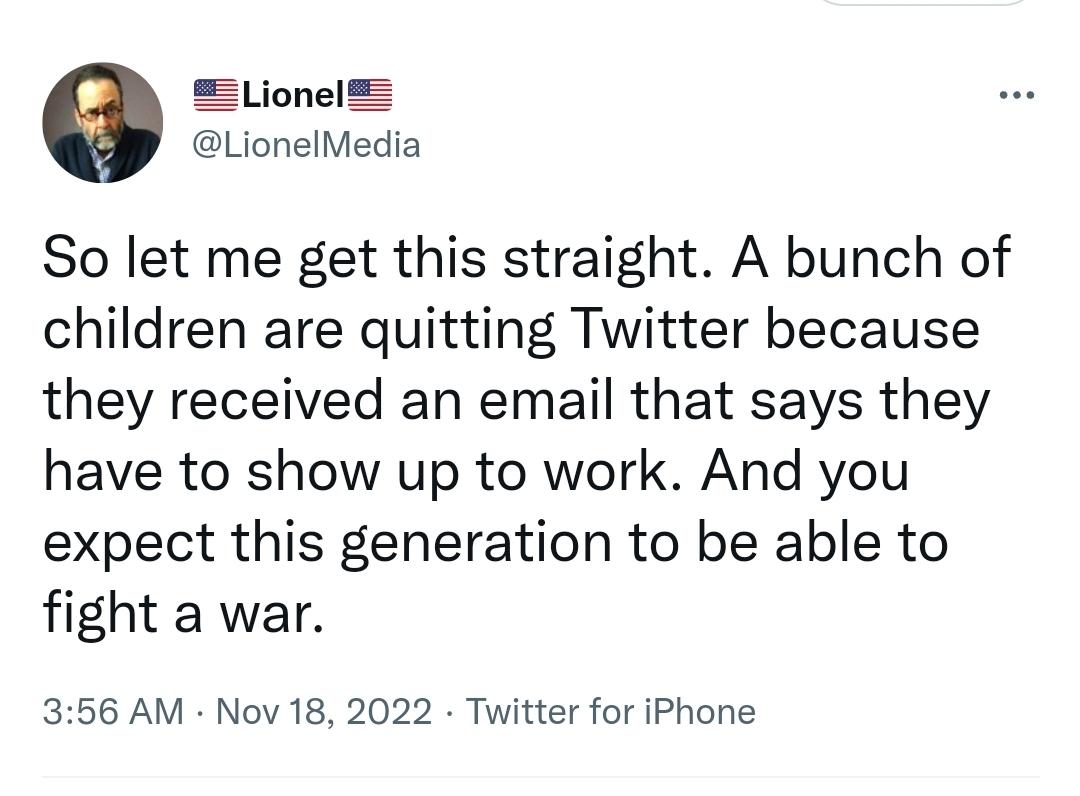Viewport: 1080px width, 796px height.
Task: Click the phrase 'fight a war.'
Action: (x=183, y=614)
